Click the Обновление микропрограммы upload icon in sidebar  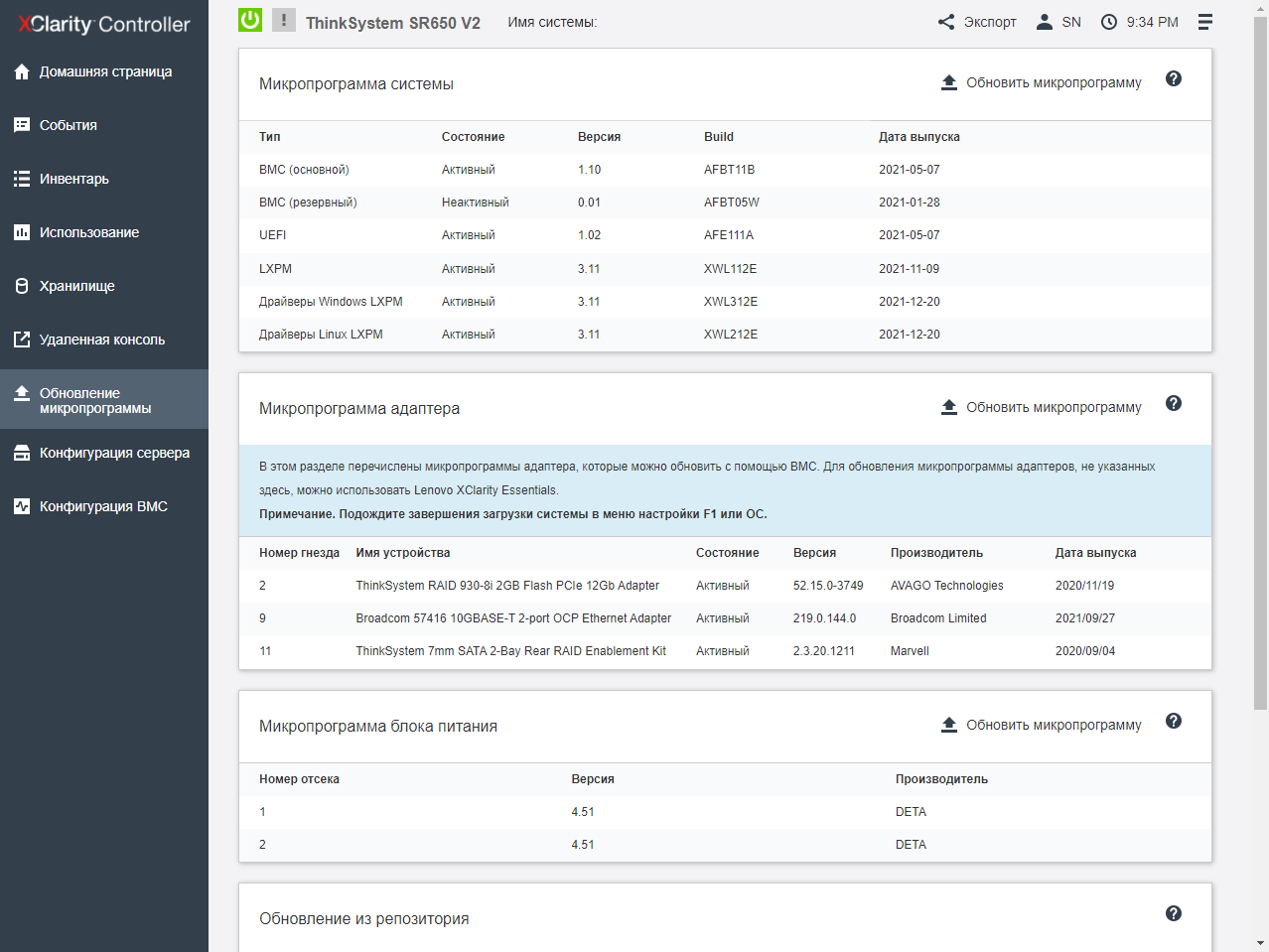(22, 393)
